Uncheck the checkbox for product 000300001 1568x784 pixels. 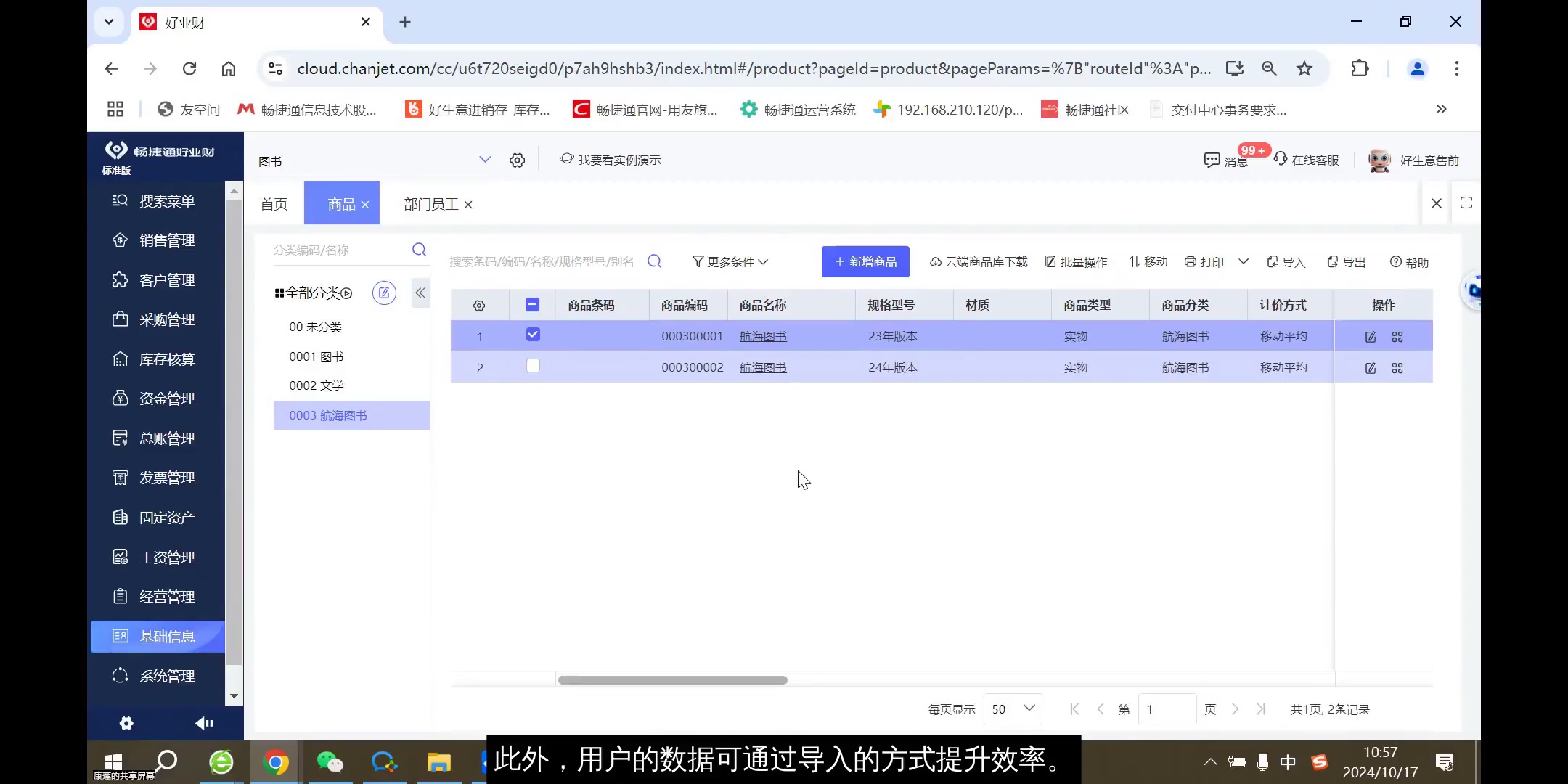click(x=532, y=335)
